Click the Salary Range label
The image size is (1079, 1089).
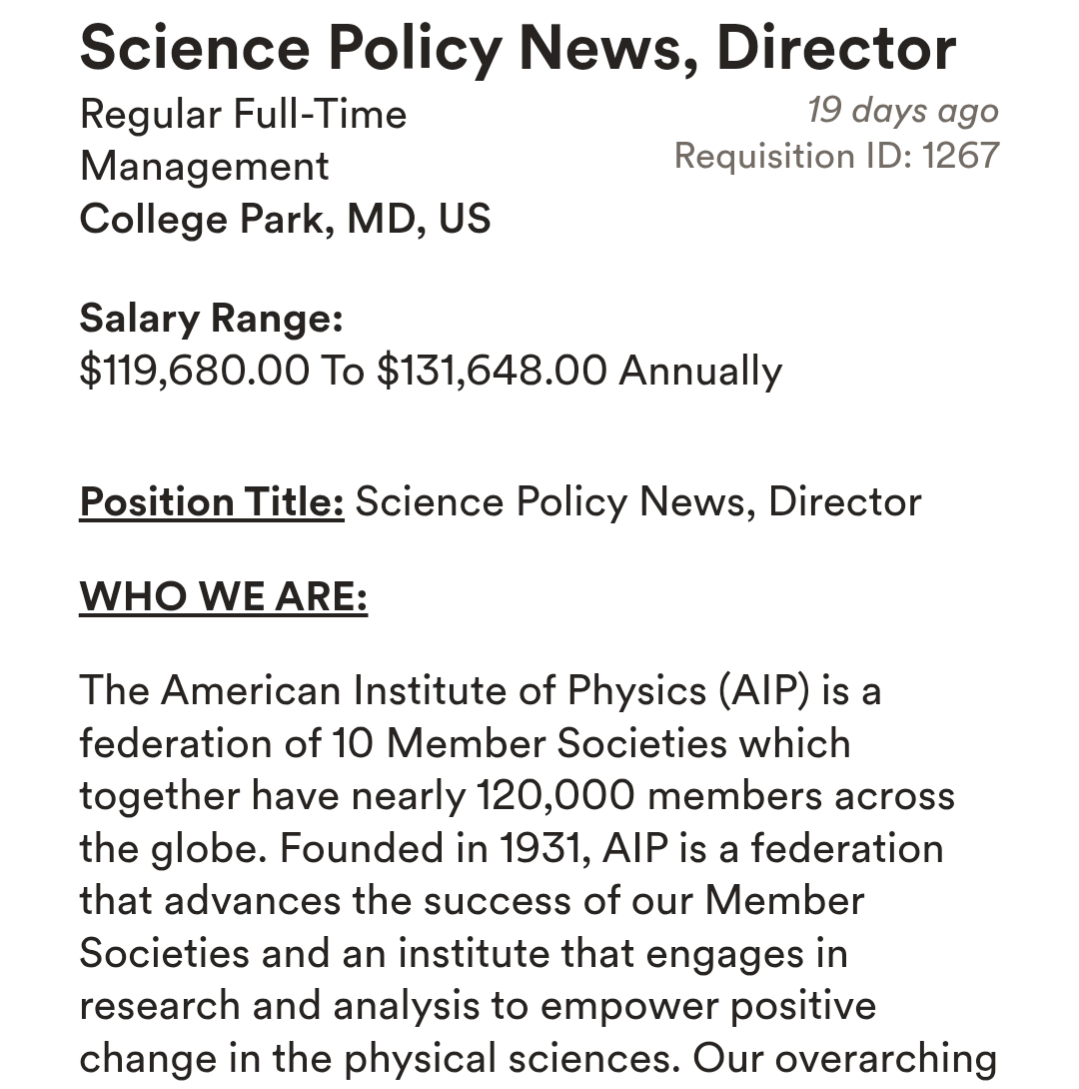tap(211, 320)
